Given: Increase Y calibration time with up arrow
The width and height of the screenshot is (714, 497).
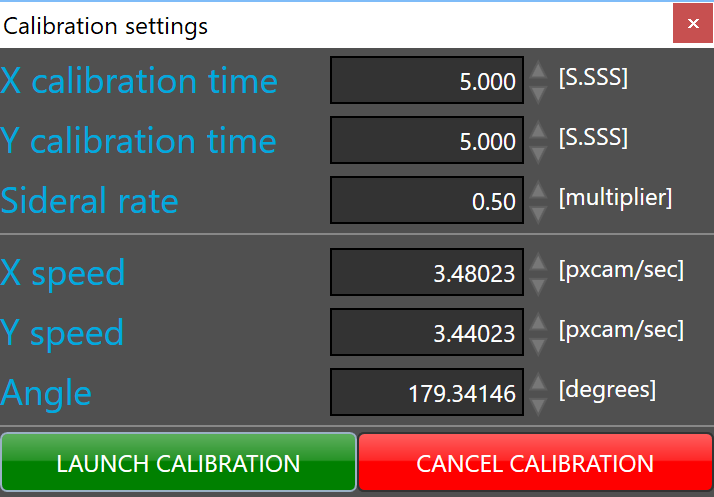Looking at the screenshot, I should (538, 130).
